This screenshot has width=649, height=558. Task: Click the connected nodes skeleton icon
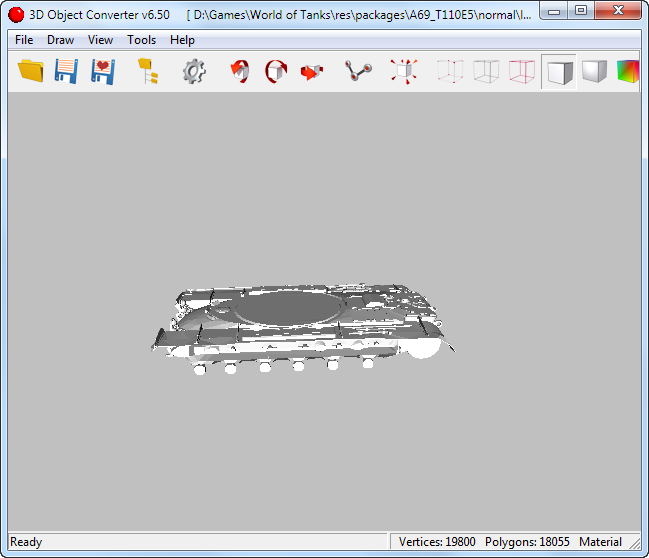pyautogui.click(x=358, y=71)
